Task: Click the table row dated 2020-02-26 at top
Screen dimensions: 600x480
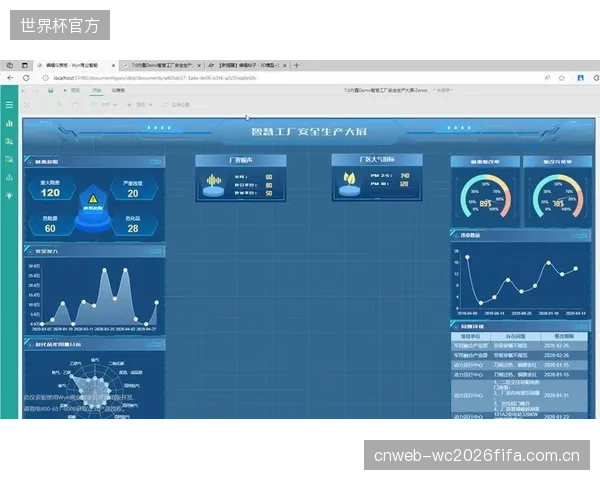Action: coord(519,346)
